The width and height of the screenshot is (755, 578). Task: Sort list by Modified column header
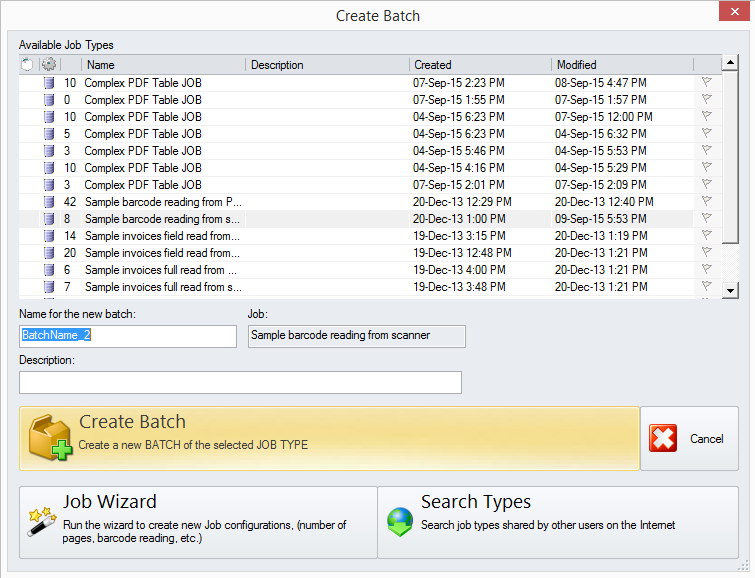621,65
